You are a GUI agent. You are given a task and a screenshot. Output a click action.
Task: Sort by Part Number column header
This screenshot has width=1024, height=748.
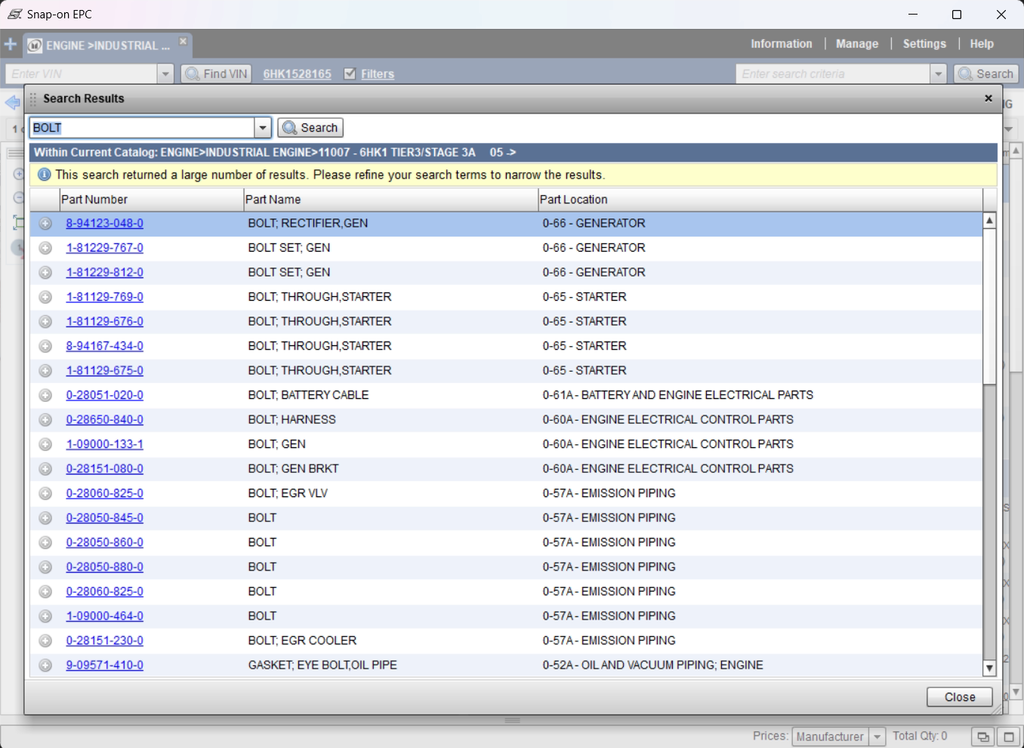click(151, 199)
